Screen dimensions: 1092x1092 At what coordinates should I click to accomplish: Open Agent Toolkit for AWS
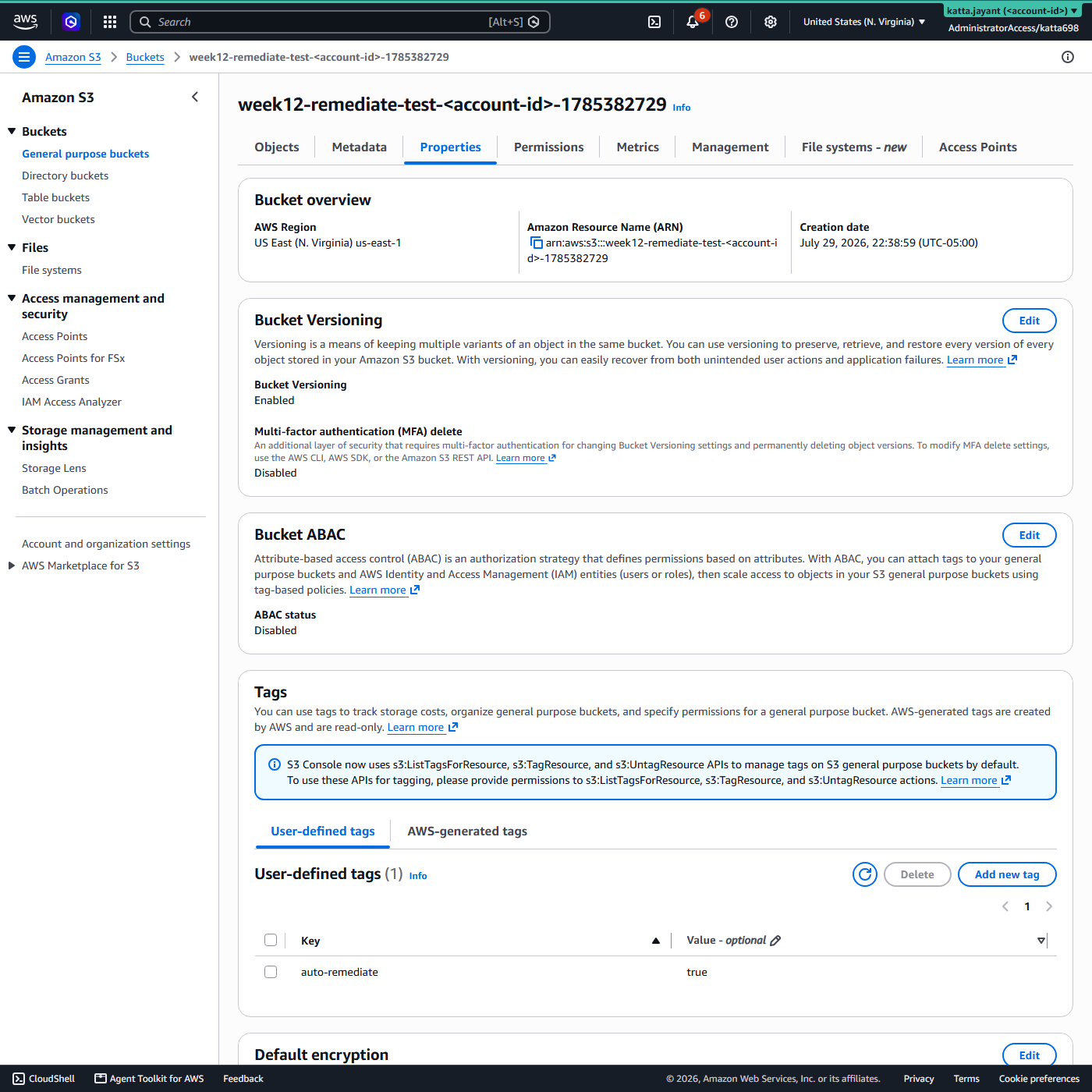[x=149, y=1079]
